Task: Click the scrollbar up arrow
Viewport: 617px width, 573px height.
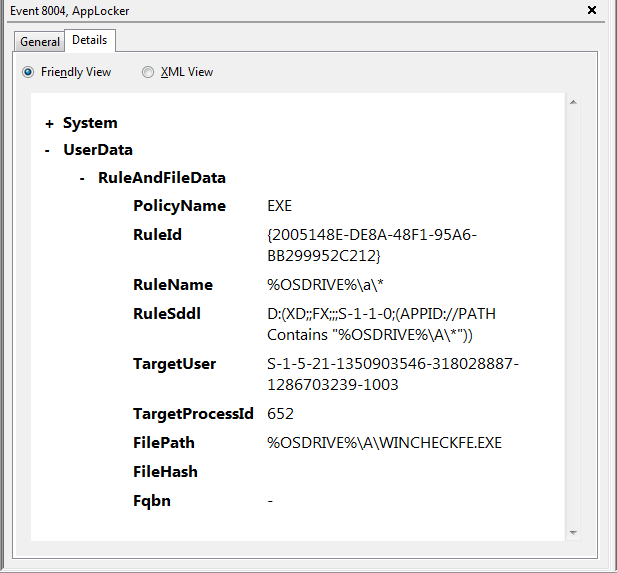Action: (573, 102)
